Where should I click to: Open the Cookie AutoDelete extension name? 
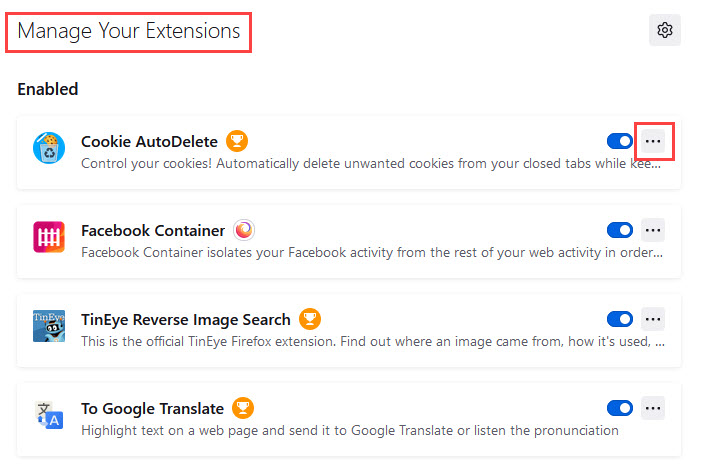pyautogui.click(x=149, y=141)
